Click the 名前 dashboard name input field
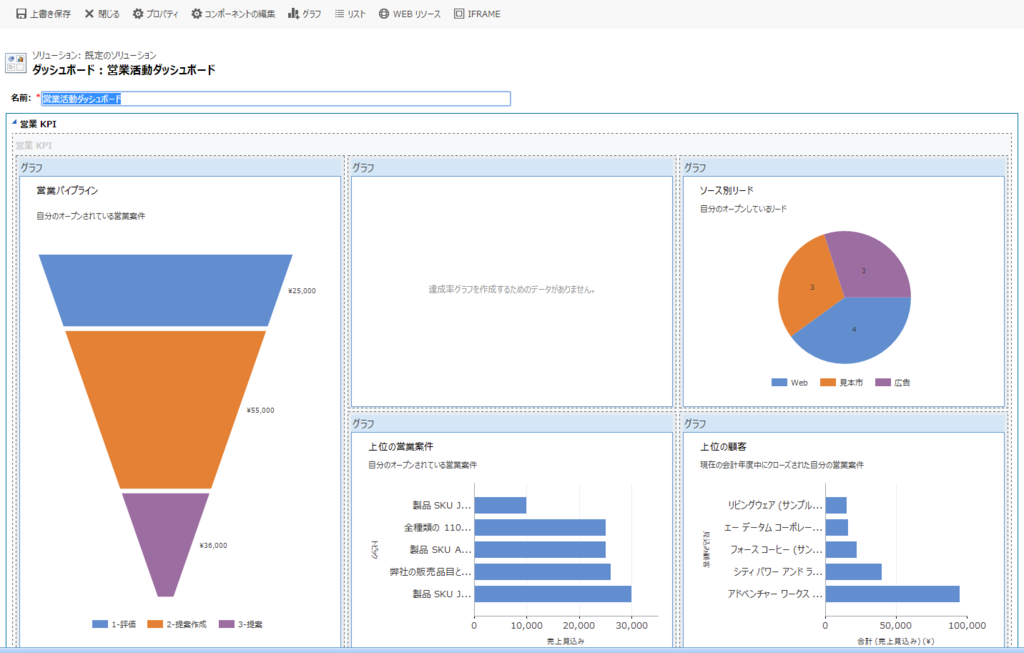 click(x=276, y=99)
